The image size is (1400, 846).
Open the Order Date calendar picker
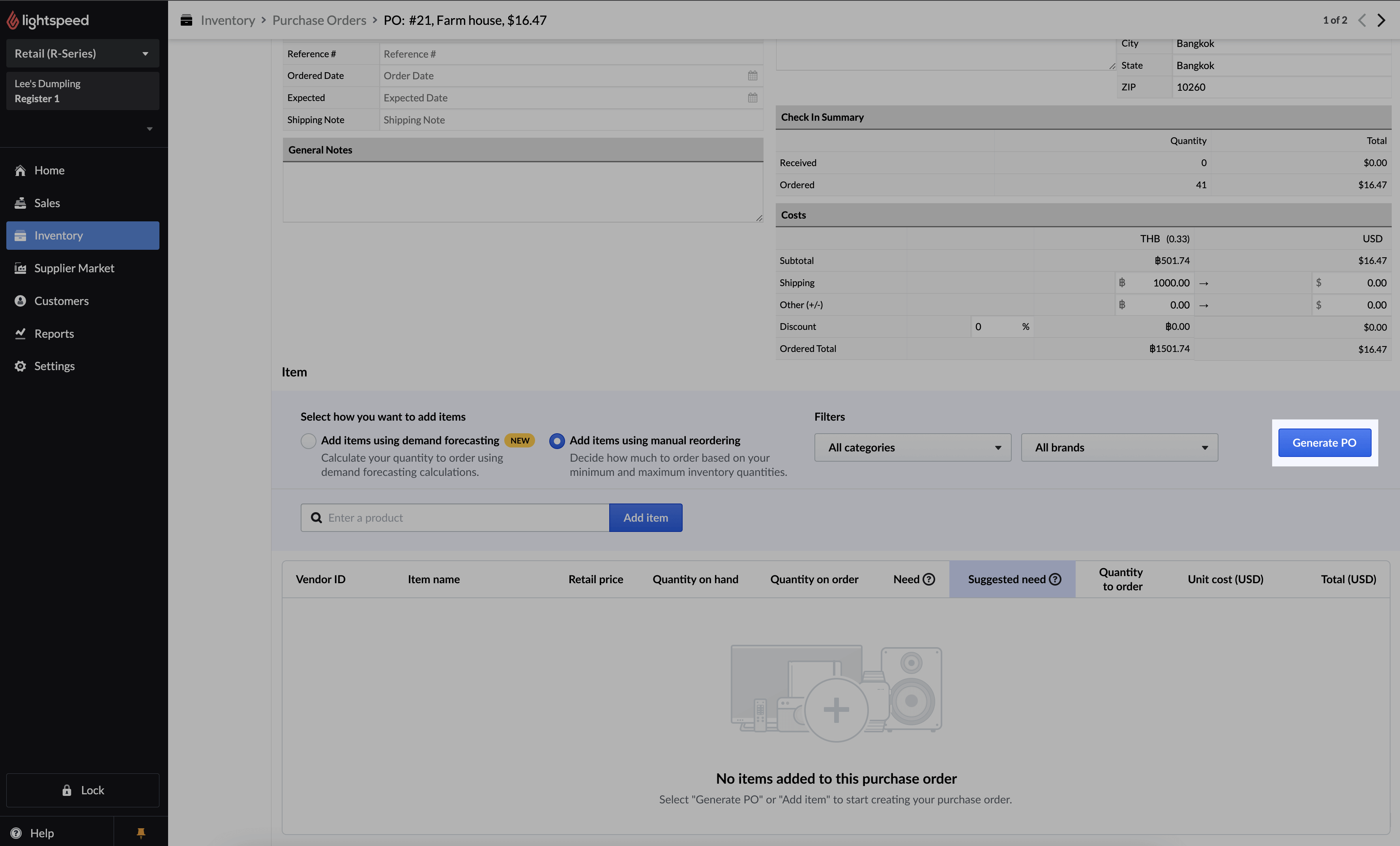pos(752,75)
